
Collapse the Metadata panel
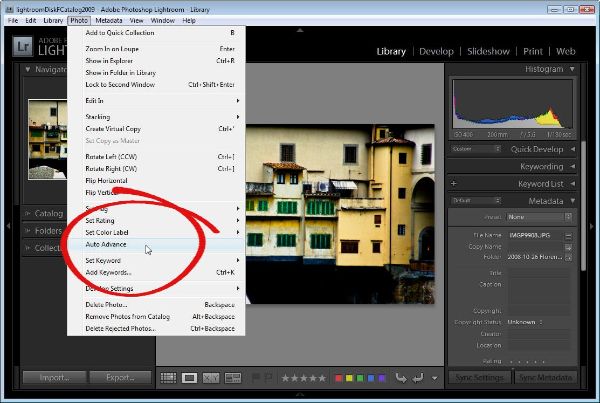coord(573,201)
